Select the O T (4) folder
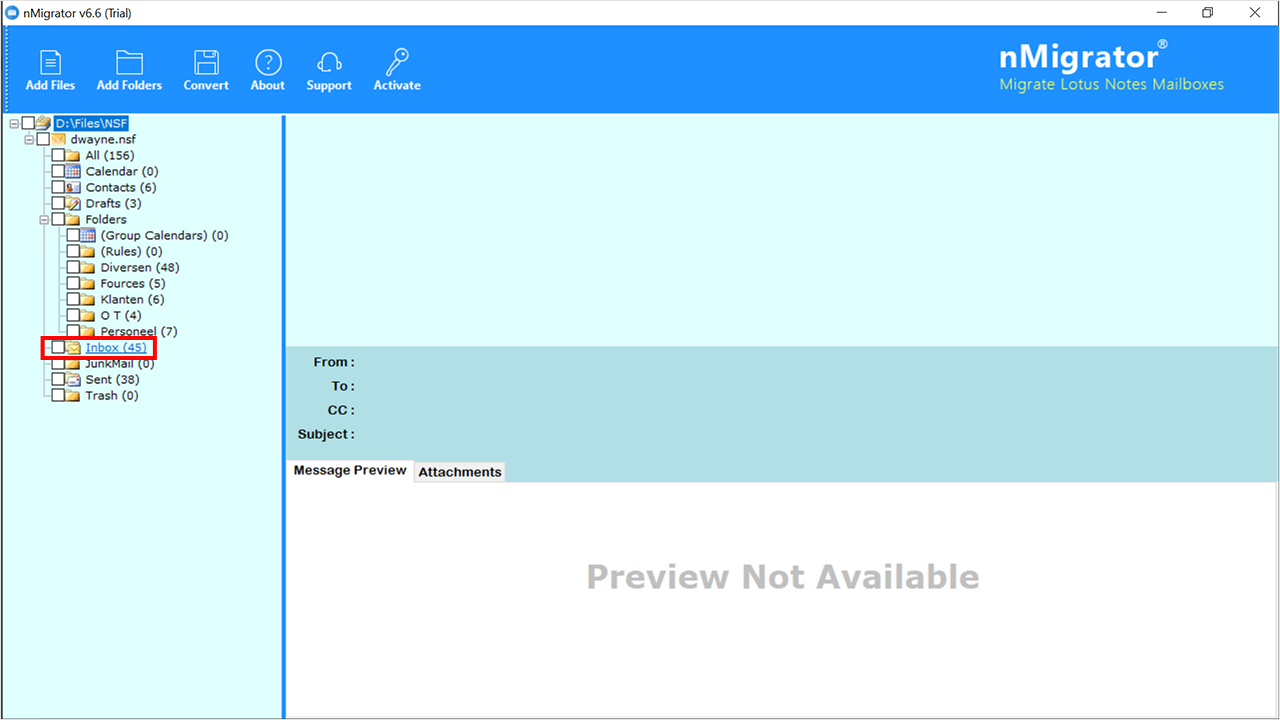The width and height of the screenshot is (1280, 720). click(121, 315)
